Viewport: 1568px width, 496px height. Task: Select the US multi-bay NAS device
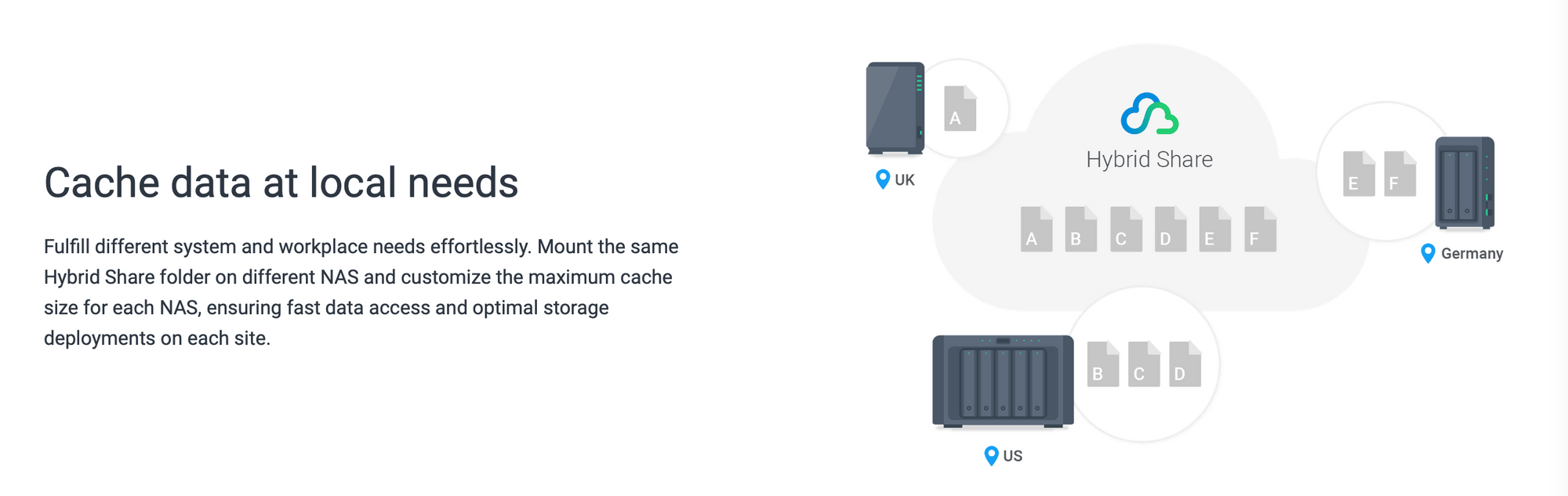[x=1003, y=382]
